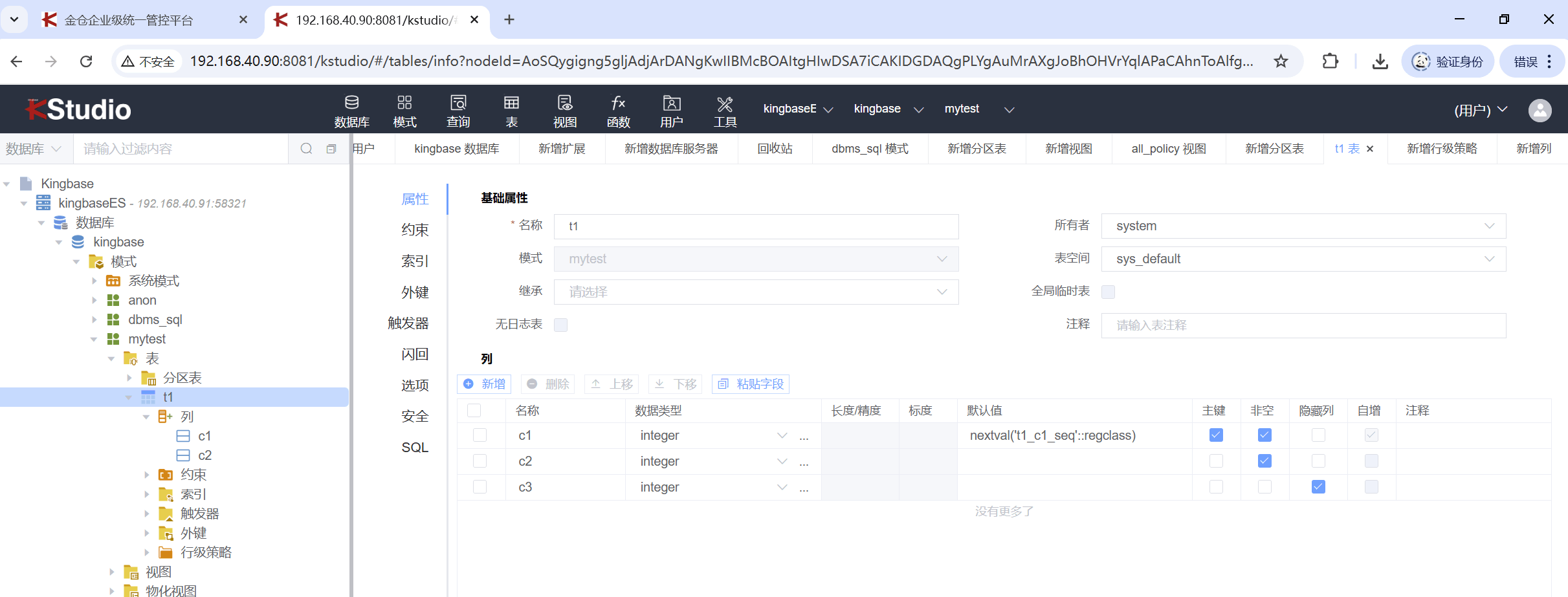1568x597 pixels.
Task: Open the all_policy 视图 tab
Action: [1169, 149]
